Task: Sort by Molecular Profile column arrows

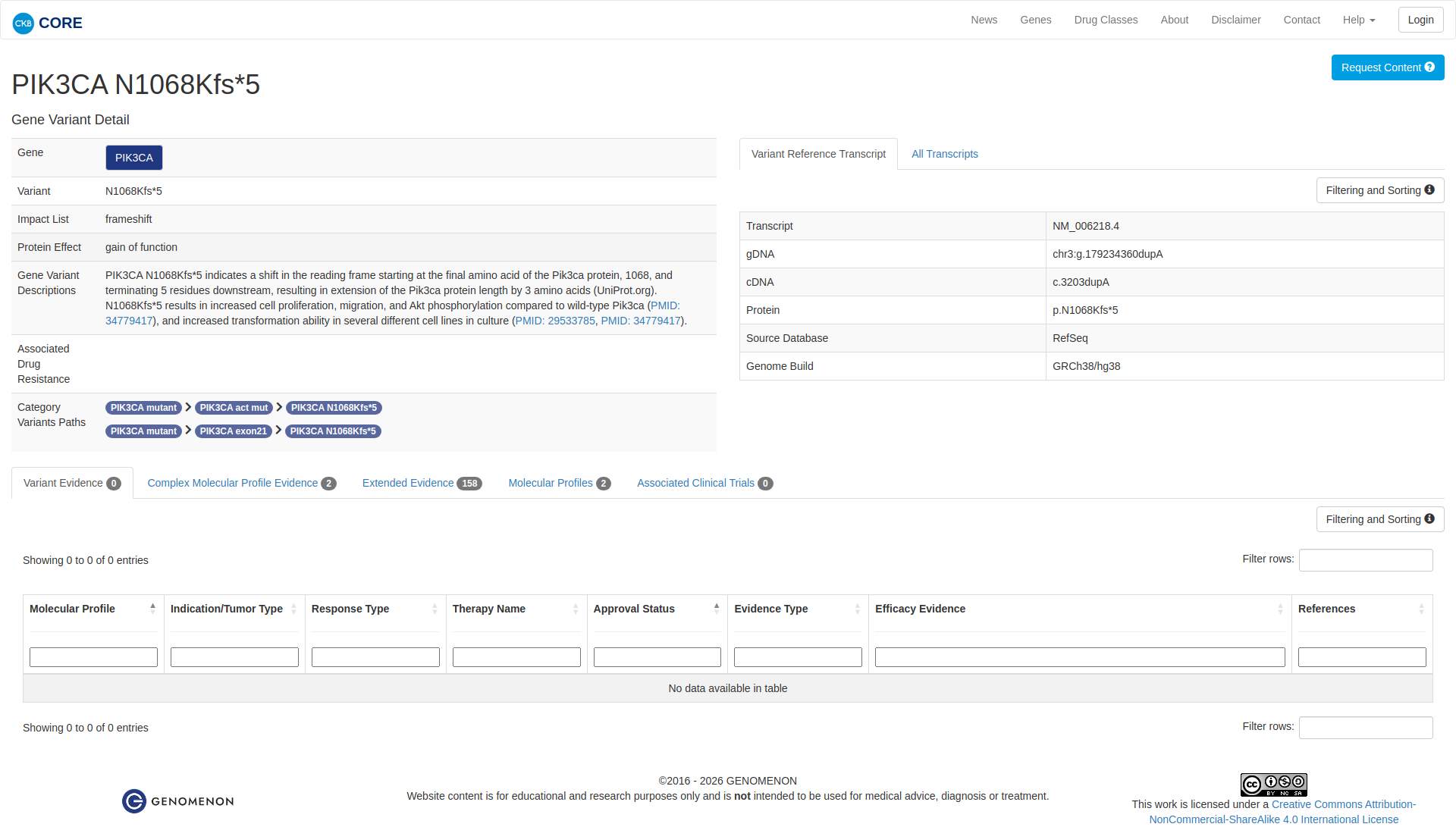Action: (152, 608)
